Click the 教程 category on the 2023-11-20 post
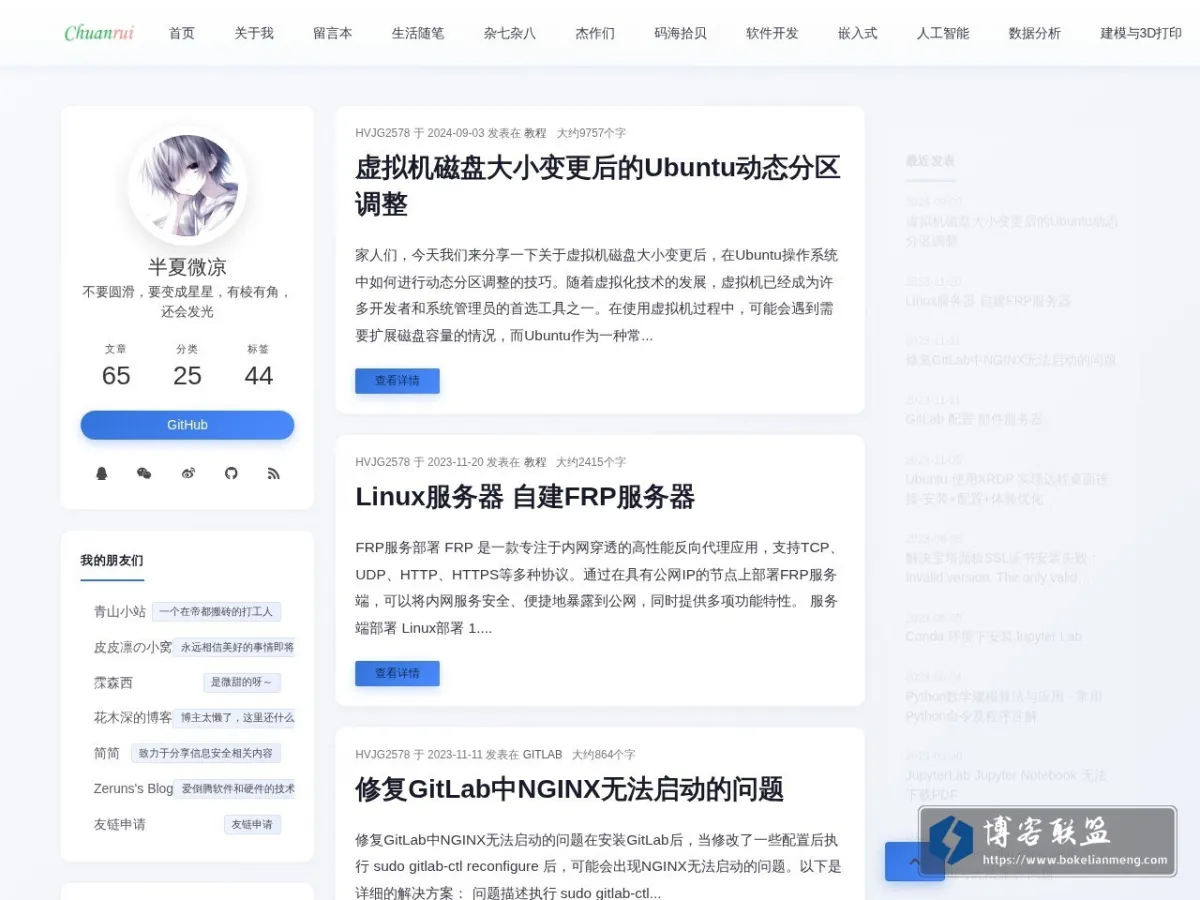The height and width of the screenshot is (900, 1200). [x=535, y=462]
